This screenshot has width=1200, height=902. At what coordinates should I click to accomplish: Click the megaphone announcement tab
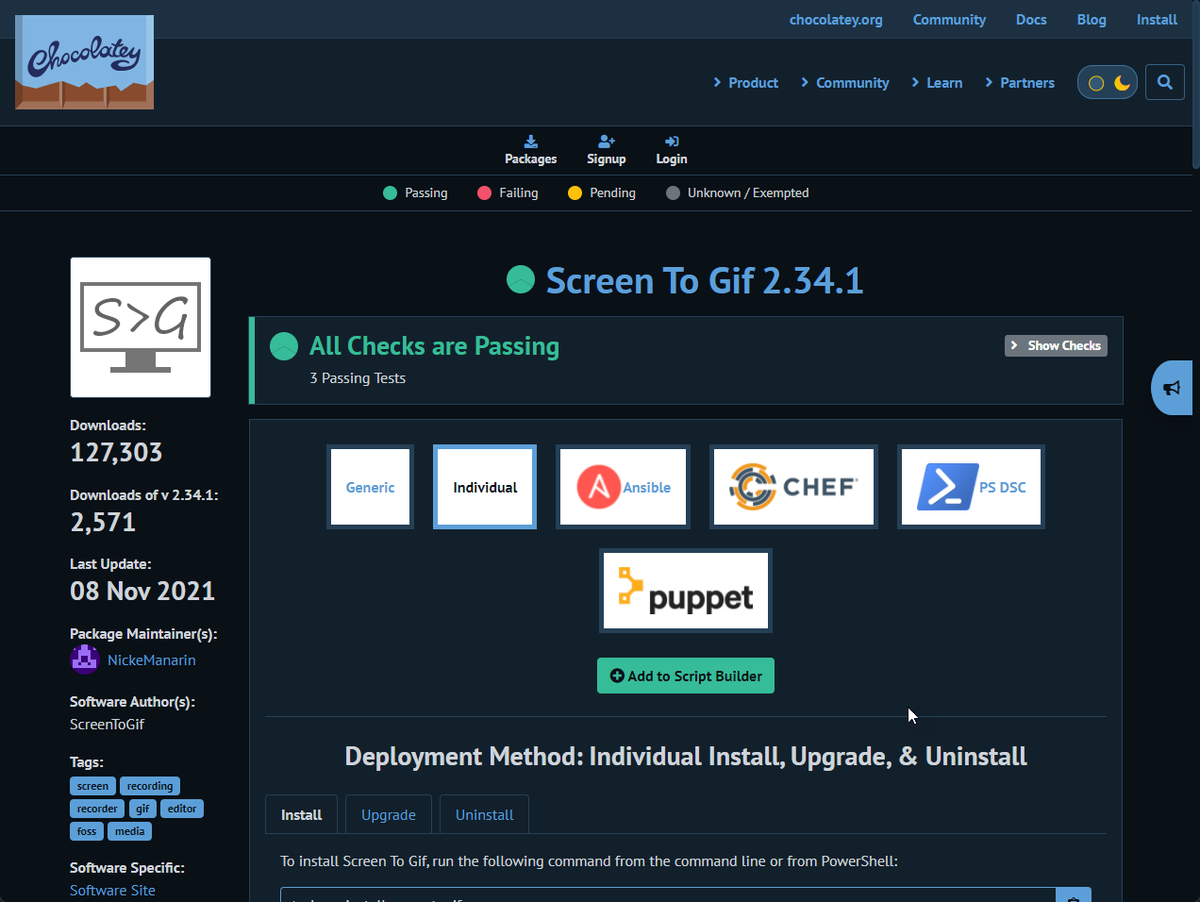[1172, 387]
